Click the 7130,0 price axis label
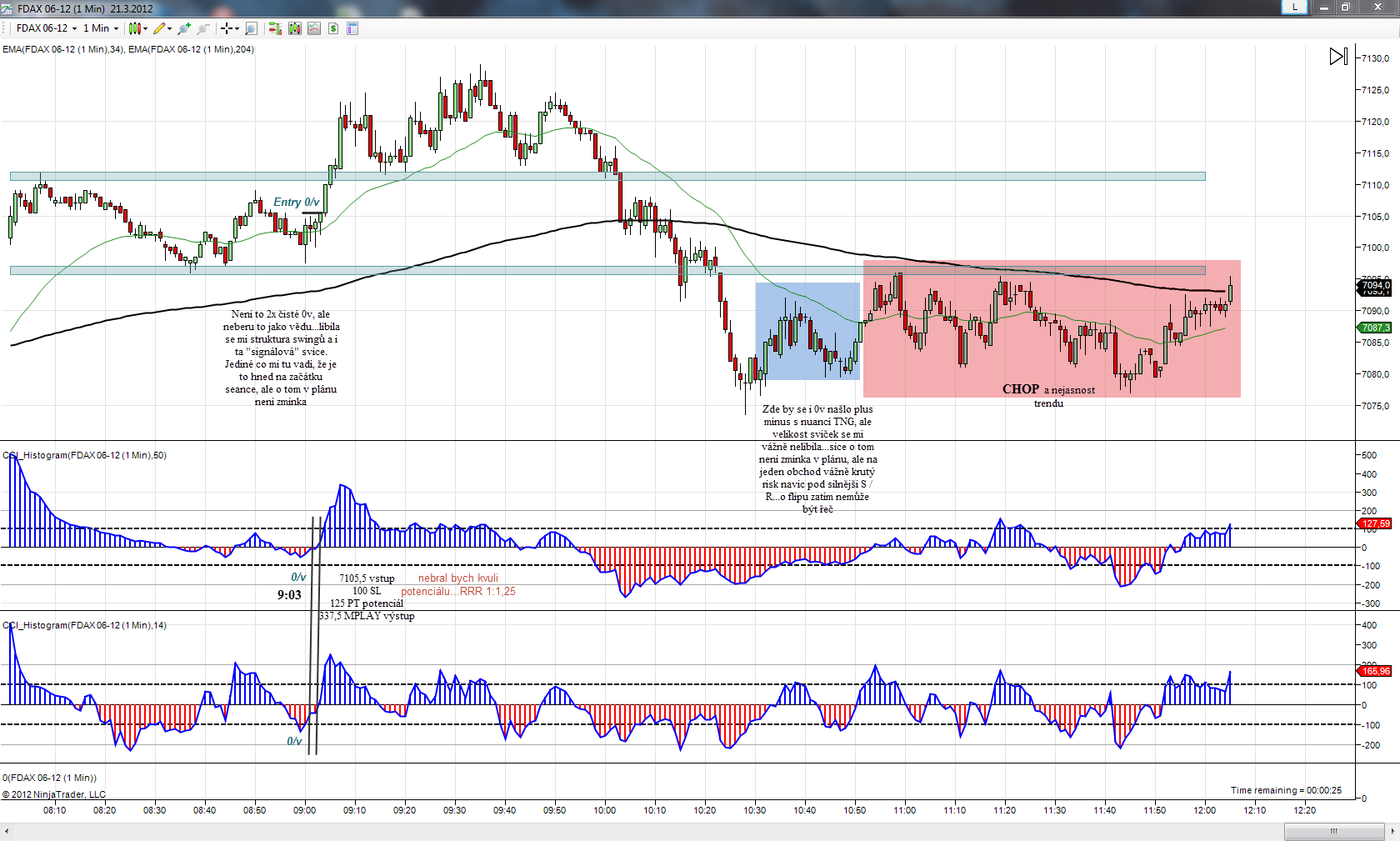Viewport: 1400px width, 841px height. pos(1375,58)
